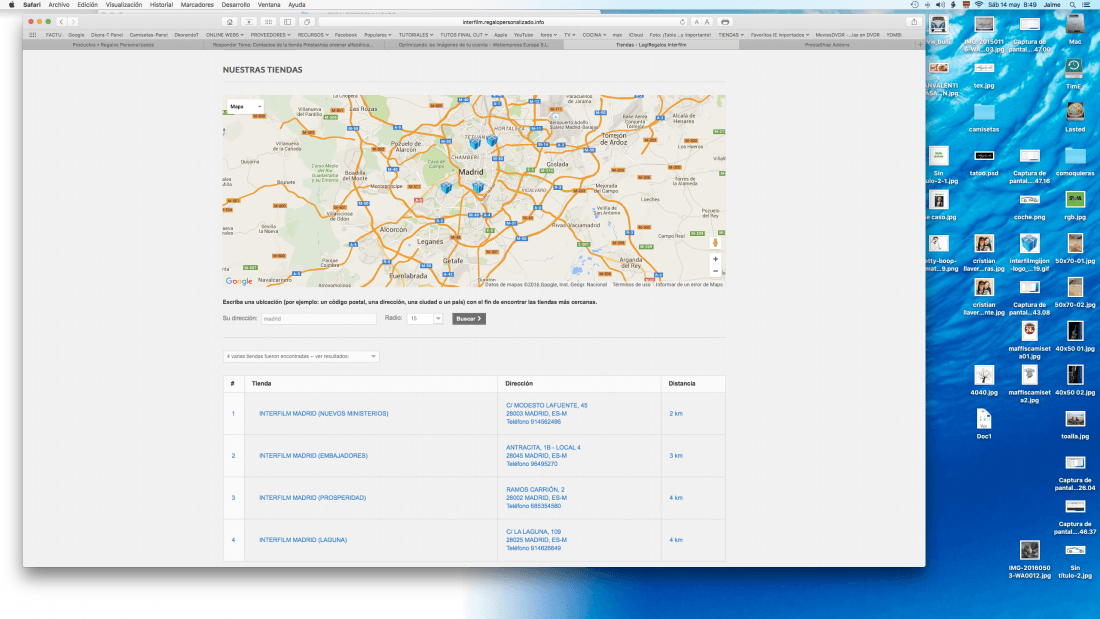Expand the ONLINE WEBS bookmarks folder

click(224, 35)
